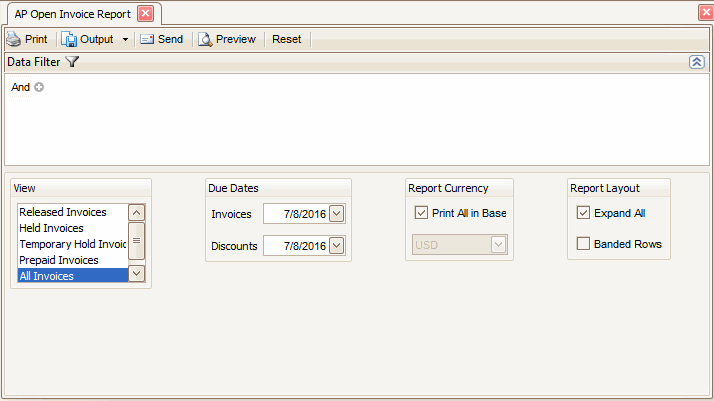
Task: Uncheck Print All in Base
Action: [421, 213]
